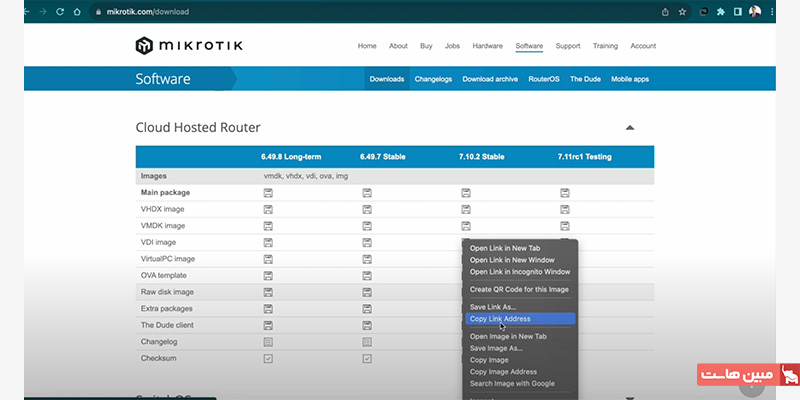Download 6.49.8 Long-term VHDX image

pos(268,209)
